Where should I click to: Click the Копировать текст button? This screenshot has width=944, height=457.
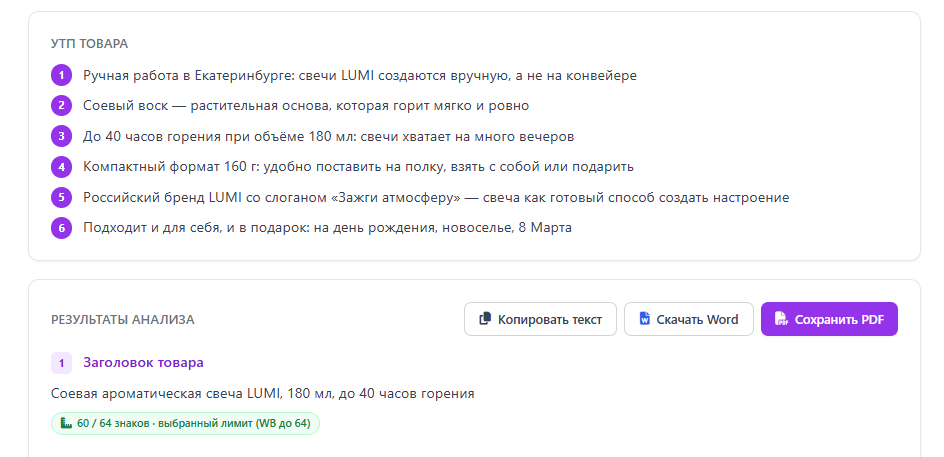(x=540, y=319)
